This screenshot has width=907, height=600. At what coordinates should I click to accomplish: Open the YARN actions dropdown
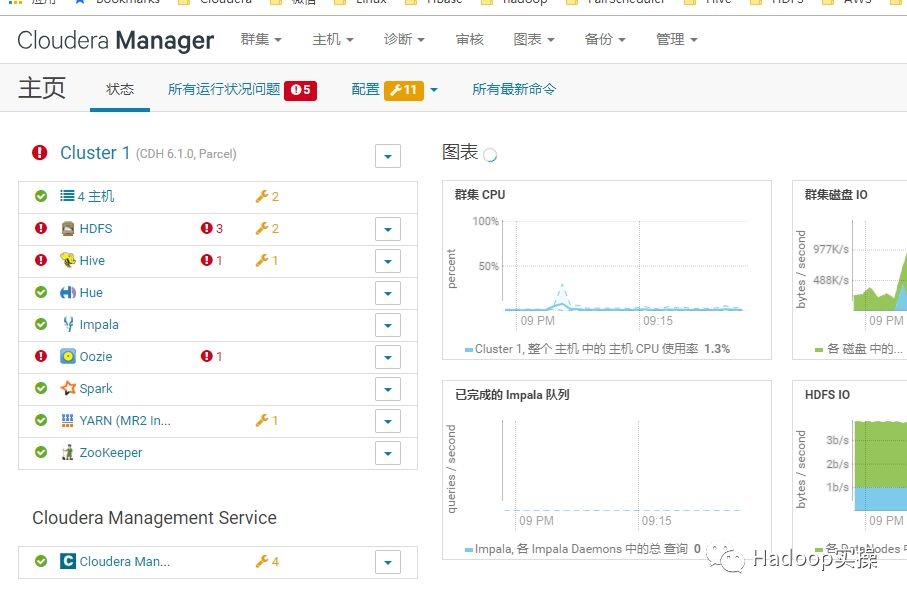pos(388,421)
